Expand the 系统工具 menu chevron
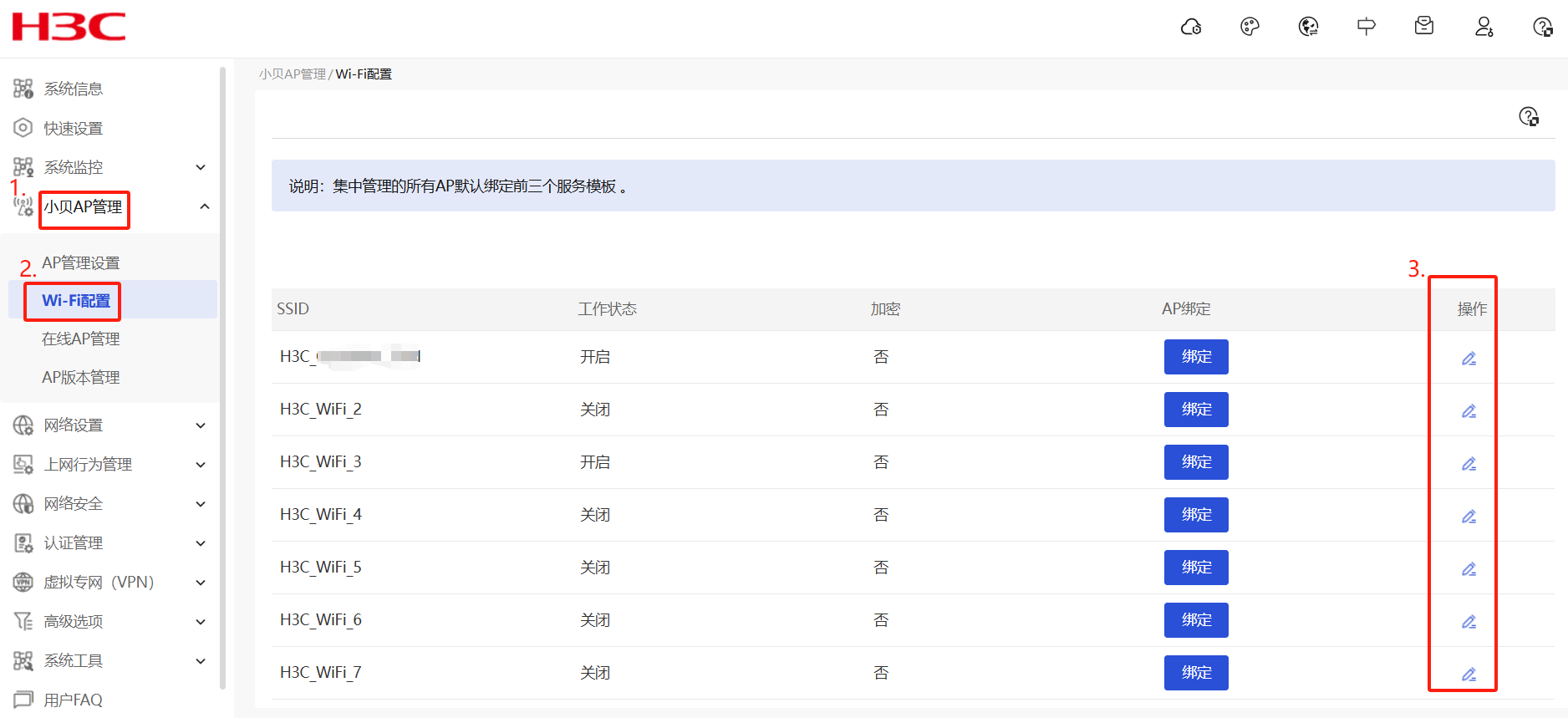The image size is (1568, 718). pyautogui.click(x=201, y=661)
